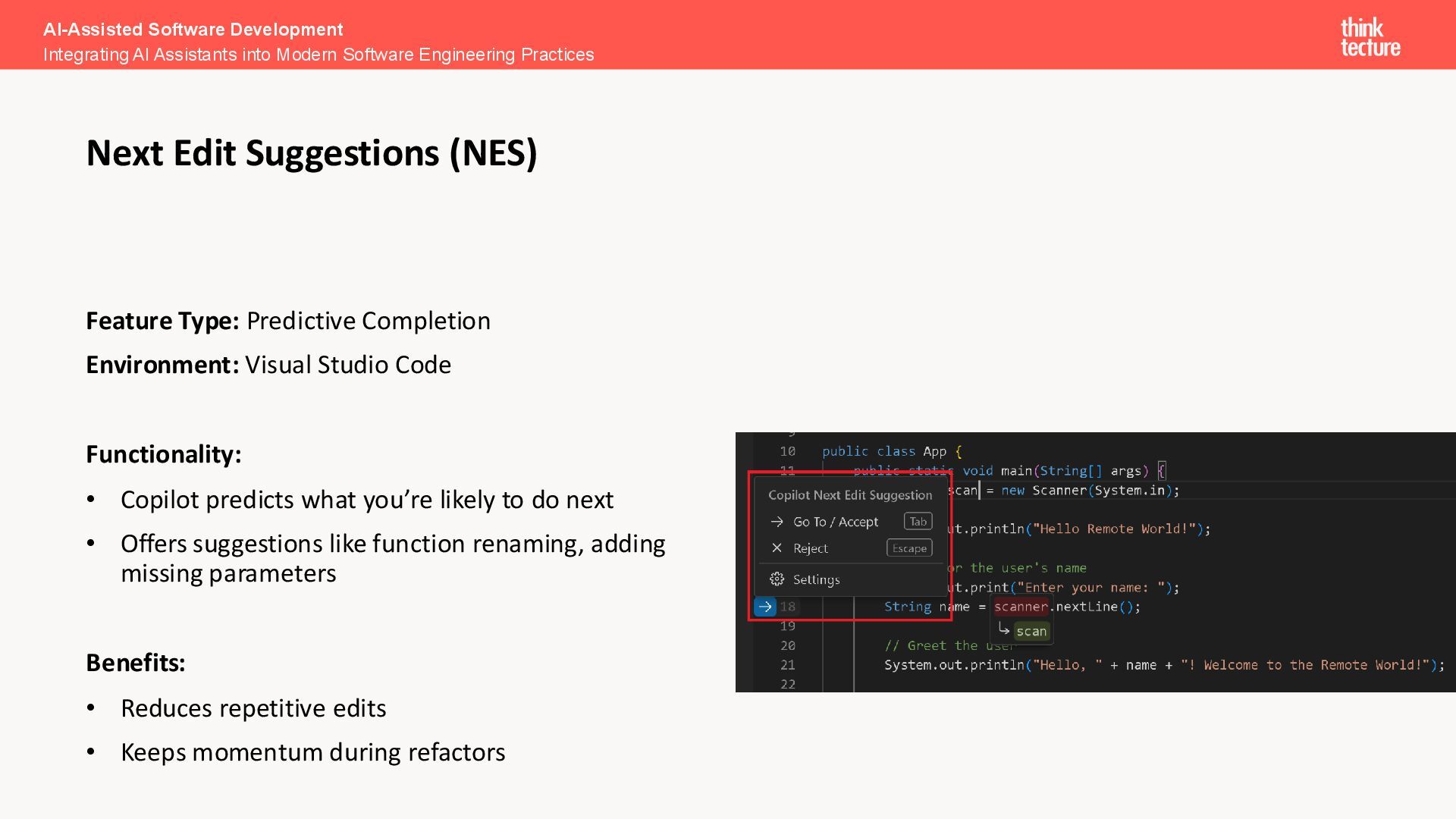Screen dimensions: 1456x819
Task: Click the Copilot Next Edit Suggestion header
Action: (849, 495)
